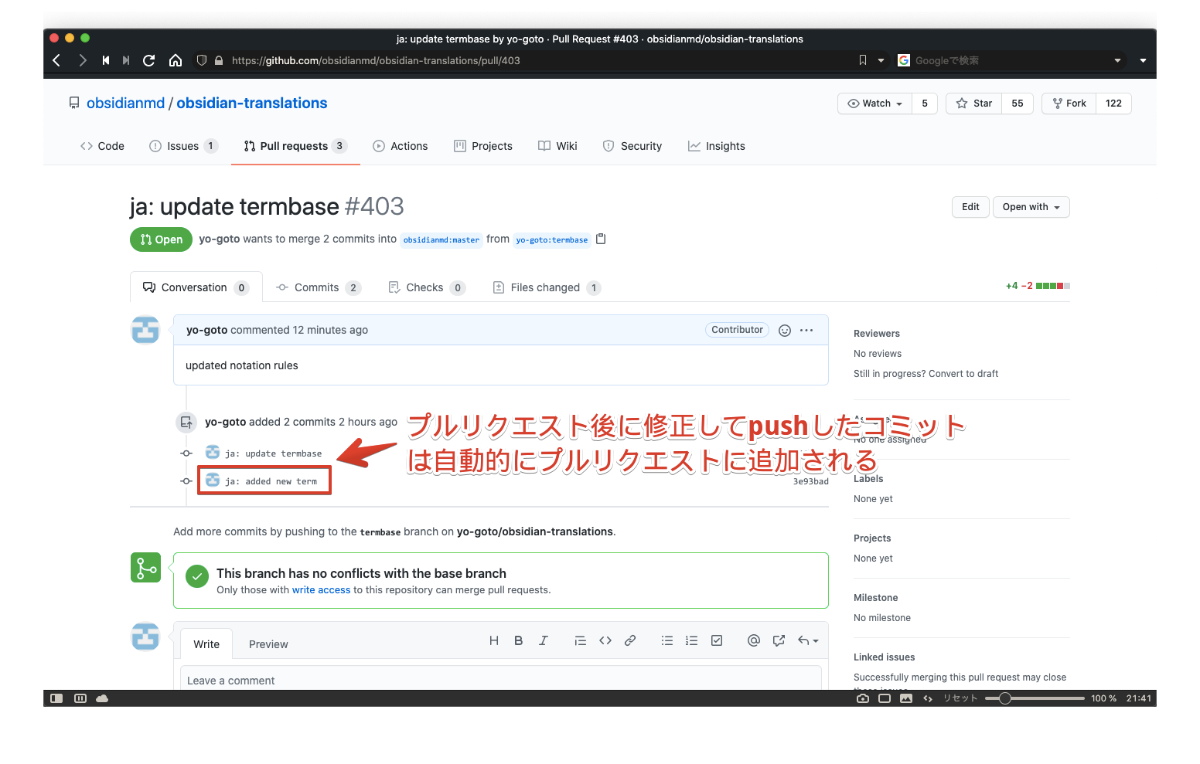Click the forks count 122
Image resolution: width=1200 pixels, height=764 pixels.
(x=1113, y=104)
